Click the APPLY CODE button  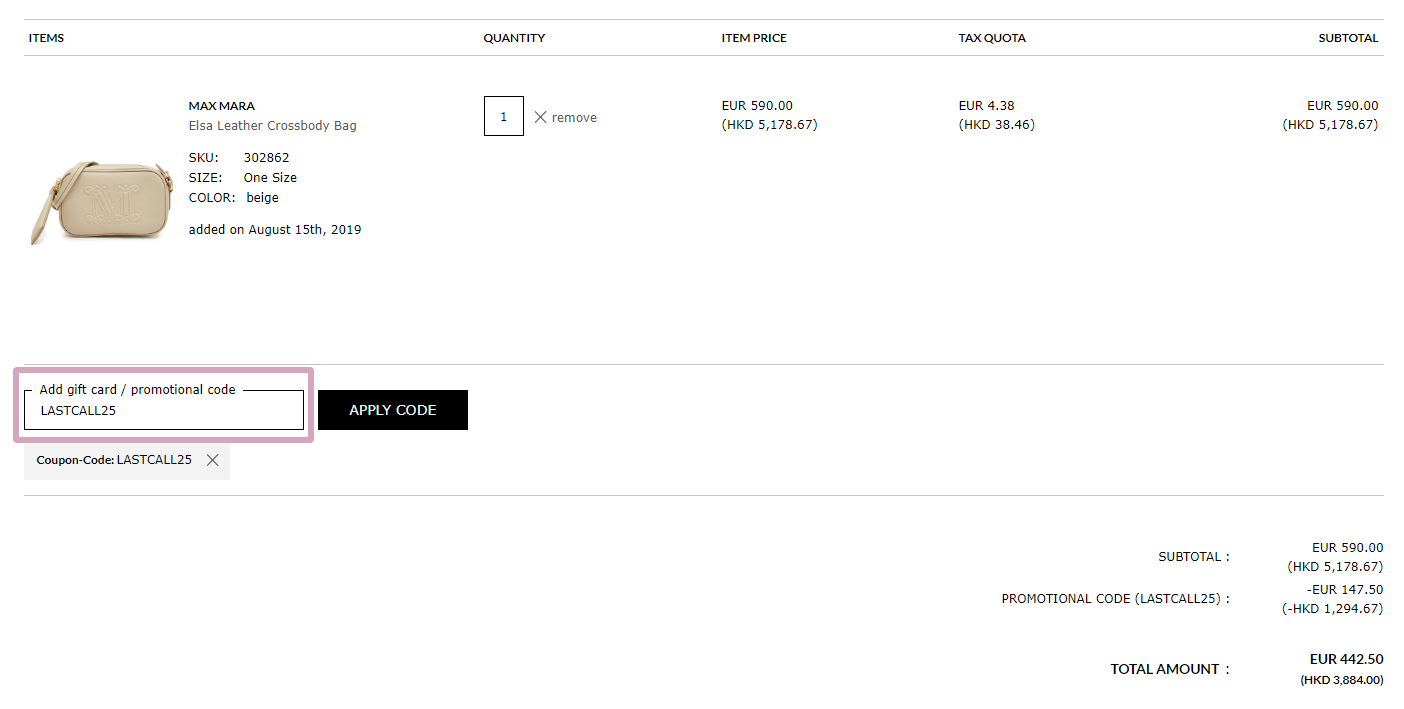pos(393,410)
